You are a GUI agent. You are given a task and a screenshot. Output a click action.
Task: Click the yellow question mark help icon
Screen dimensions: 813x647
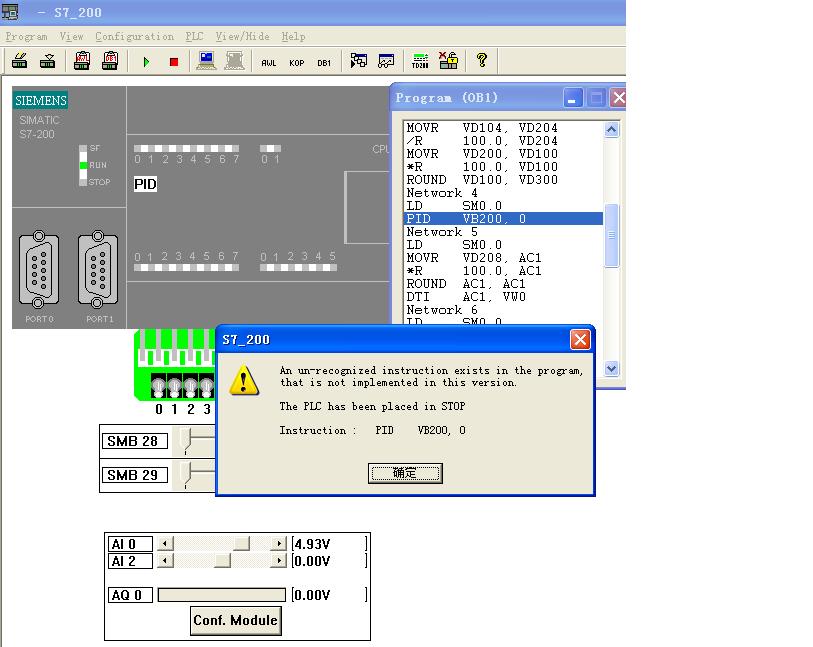(x=482, y=61)
